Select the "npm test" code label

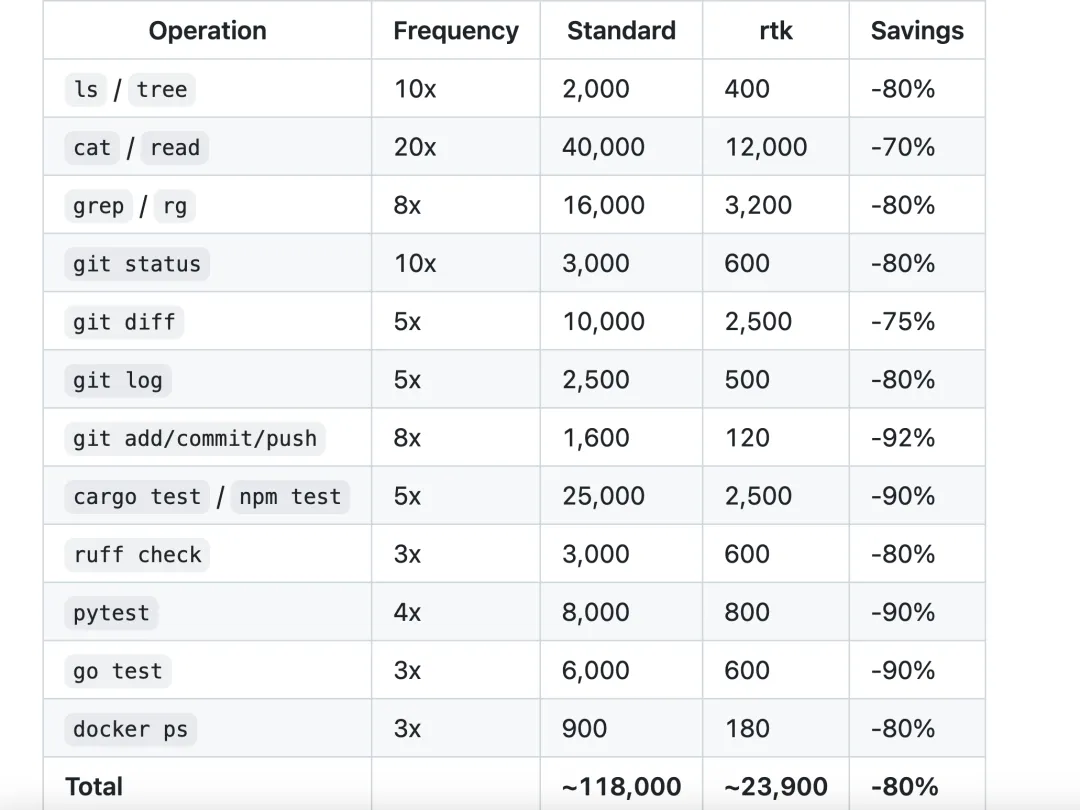click(290, 496)
